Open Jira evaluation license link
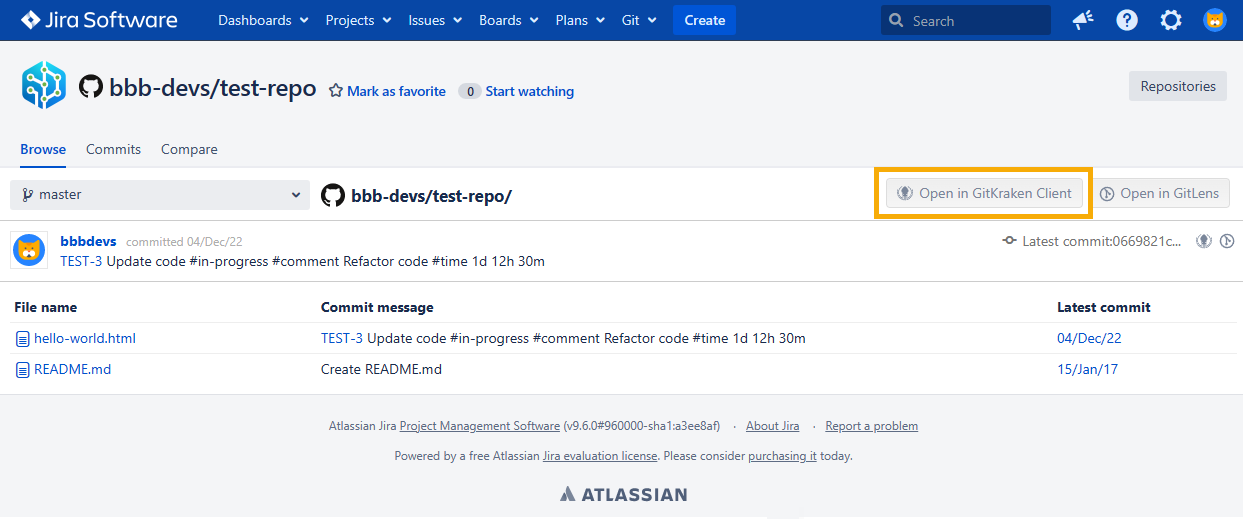1243x519 pixels. click(600, 456)
